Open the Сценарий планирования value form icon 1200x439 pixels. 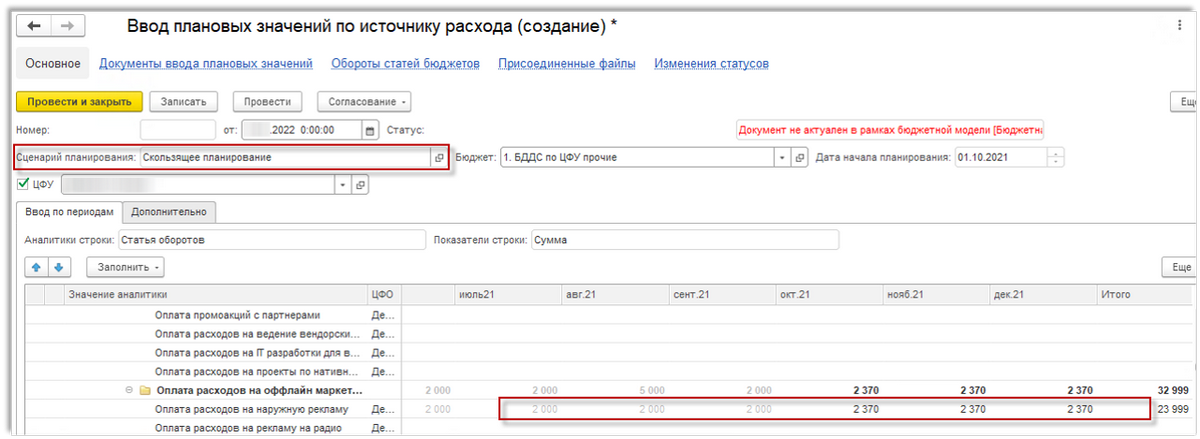[438, 158]
